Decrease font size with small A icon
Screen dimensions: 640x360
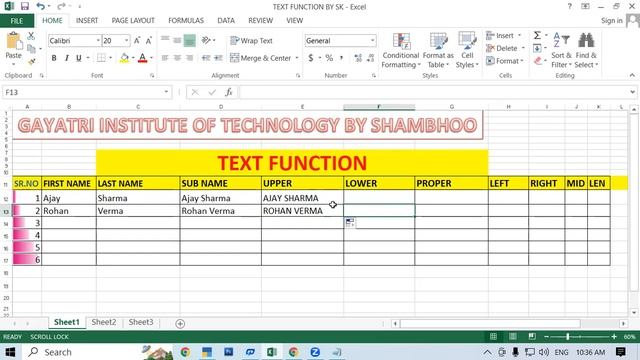[x=149, y=41]
